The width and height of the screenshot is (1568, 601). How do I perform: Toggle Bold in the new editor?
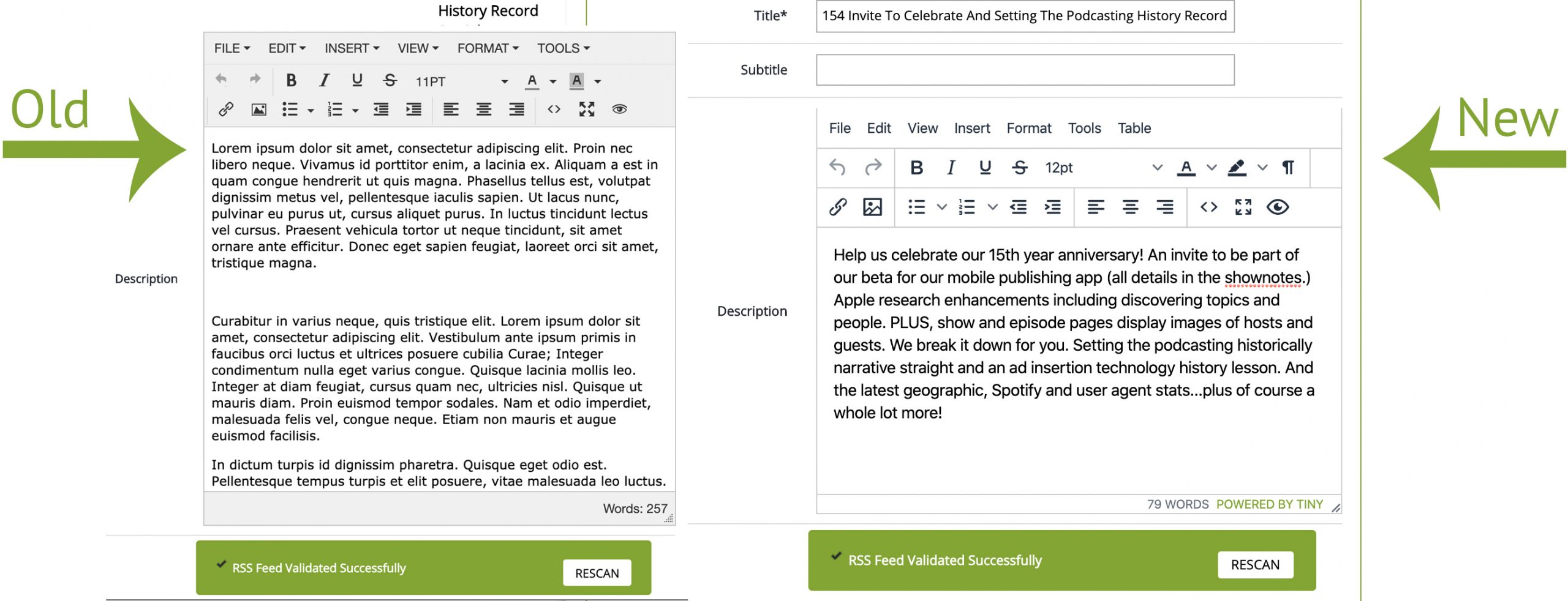[916, 168]
